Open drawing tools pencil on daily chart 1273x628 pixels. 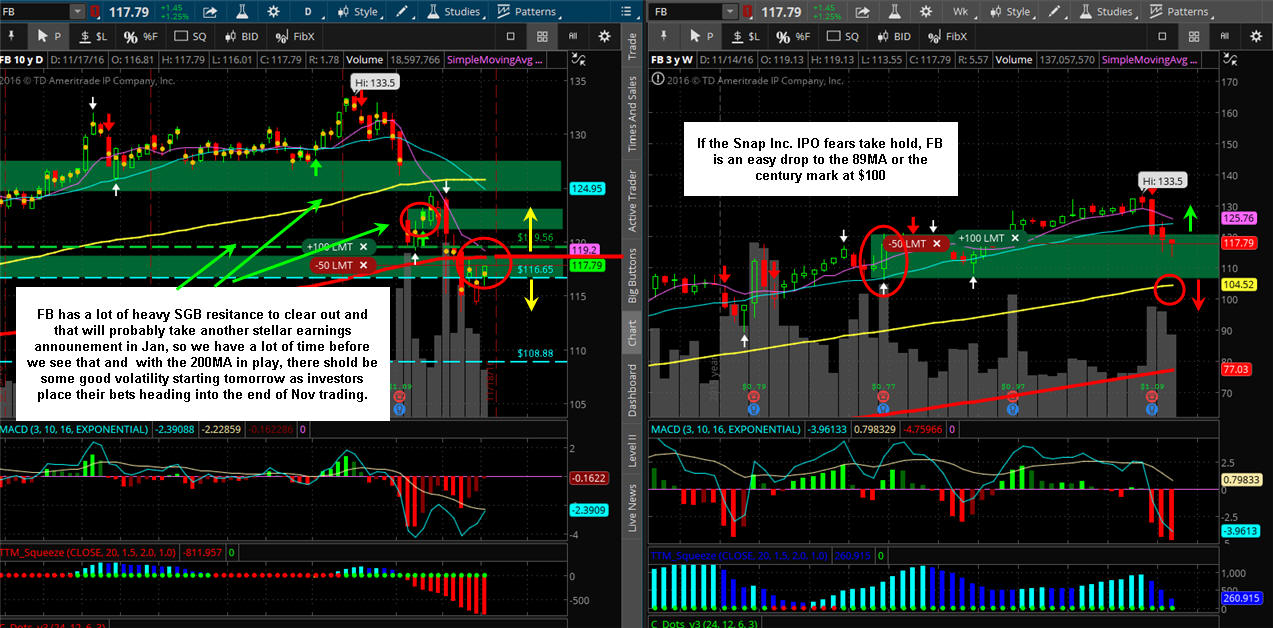tap(401, 12)
